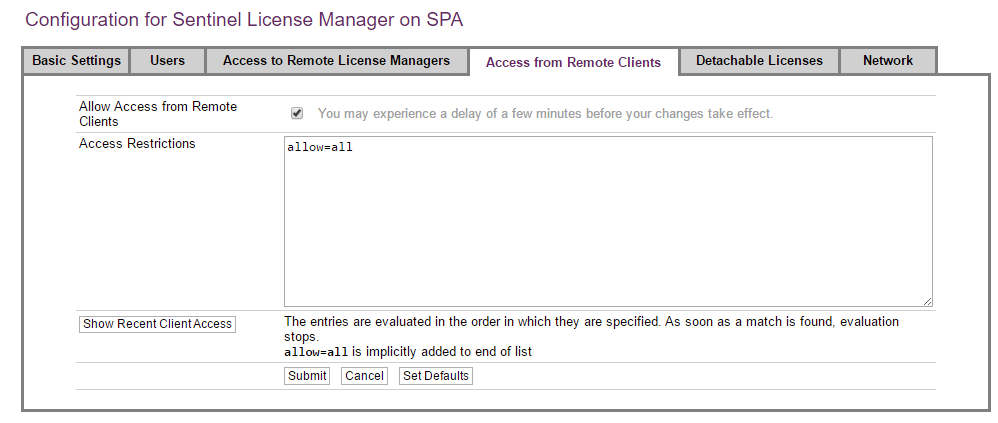The image size is (998, 423).
Task: Click the Configuration for Sentinel License Manager heading
Action: point(244,19)
